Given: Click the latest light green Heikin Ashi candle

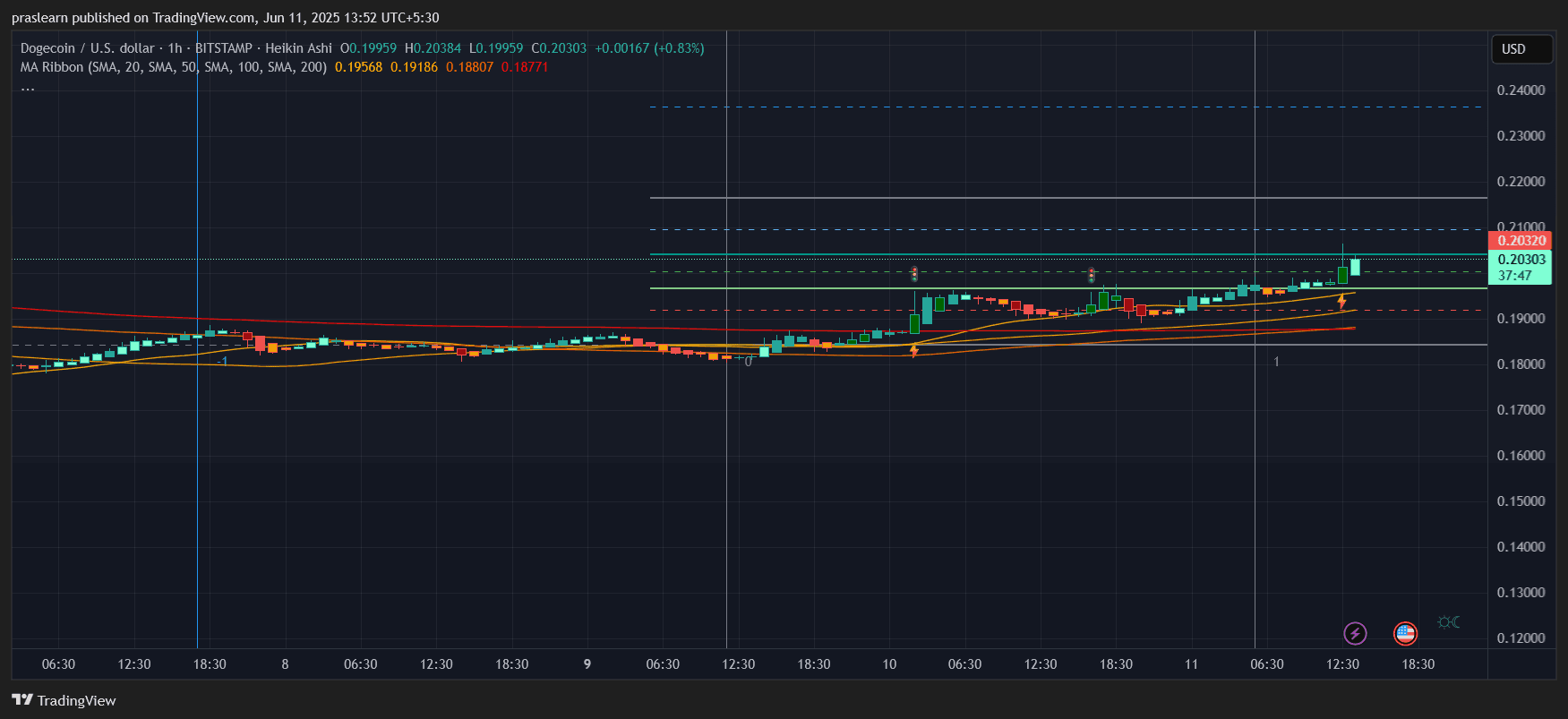Looking at the screenshot, I should tap(1355, 267).
